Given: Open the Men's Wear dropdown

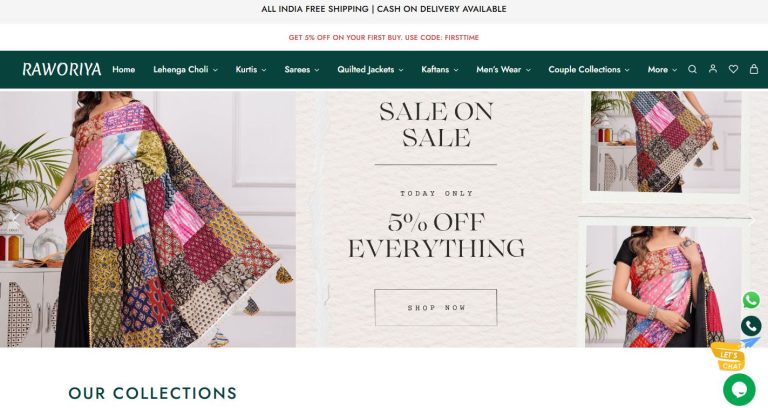Looking at the screenshot, I should coord(503,70).
